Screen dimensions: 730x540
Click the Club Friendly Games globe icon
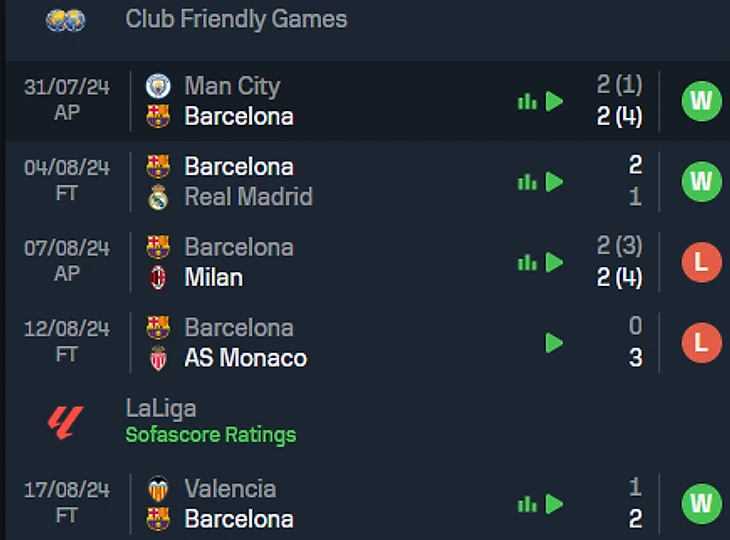[66, 20]
